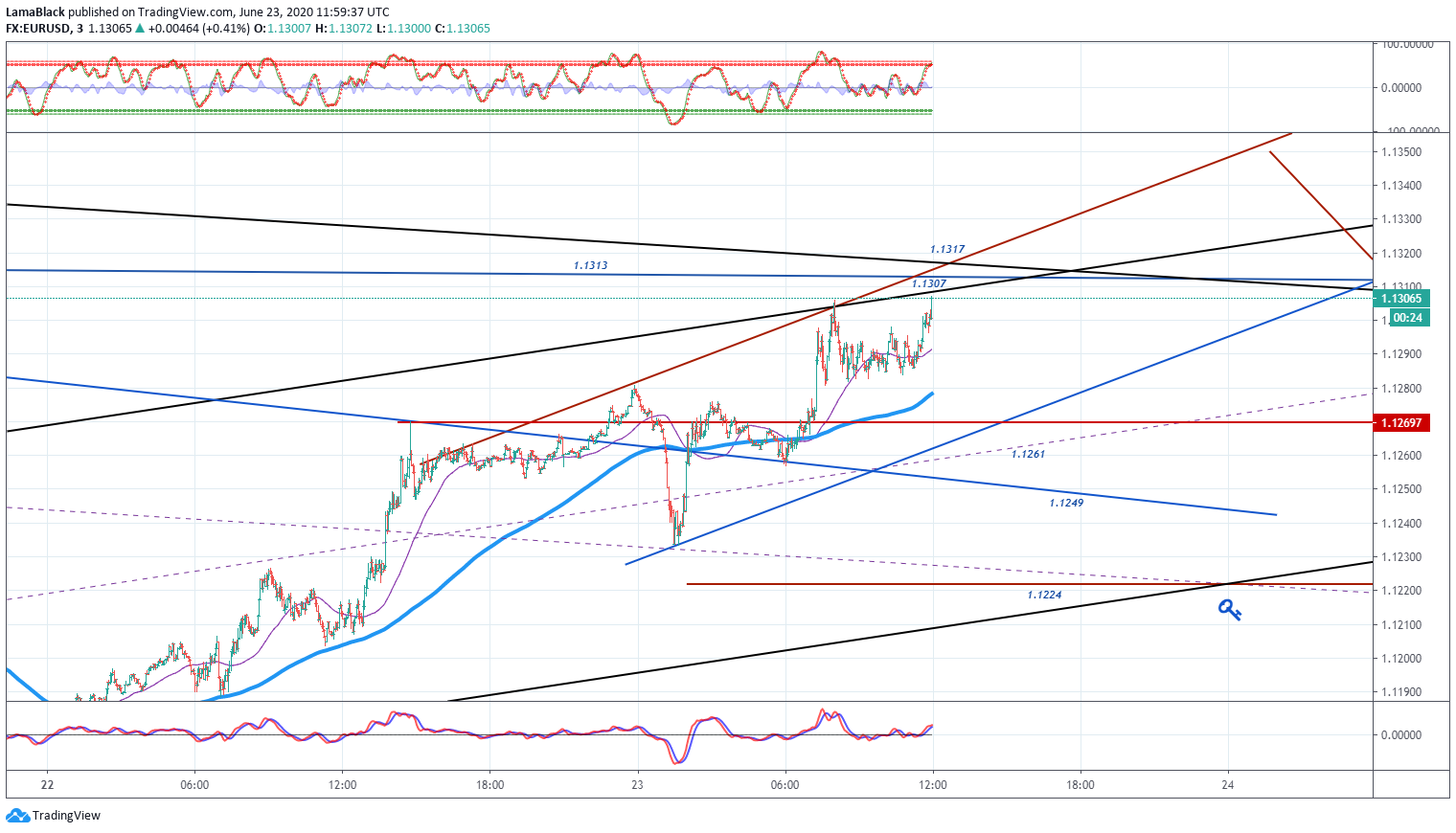The image size is (1456, 833).
Task: Click the +0.00464 (+0.41%) change value
Action: [x=199, y=29]
